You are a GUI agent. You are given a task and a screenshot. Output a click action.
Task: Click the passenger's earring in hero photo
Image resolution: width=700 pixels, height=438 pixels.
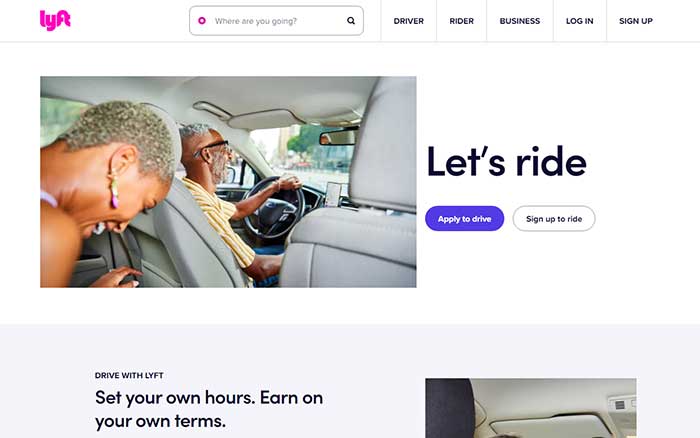[114, 191]
